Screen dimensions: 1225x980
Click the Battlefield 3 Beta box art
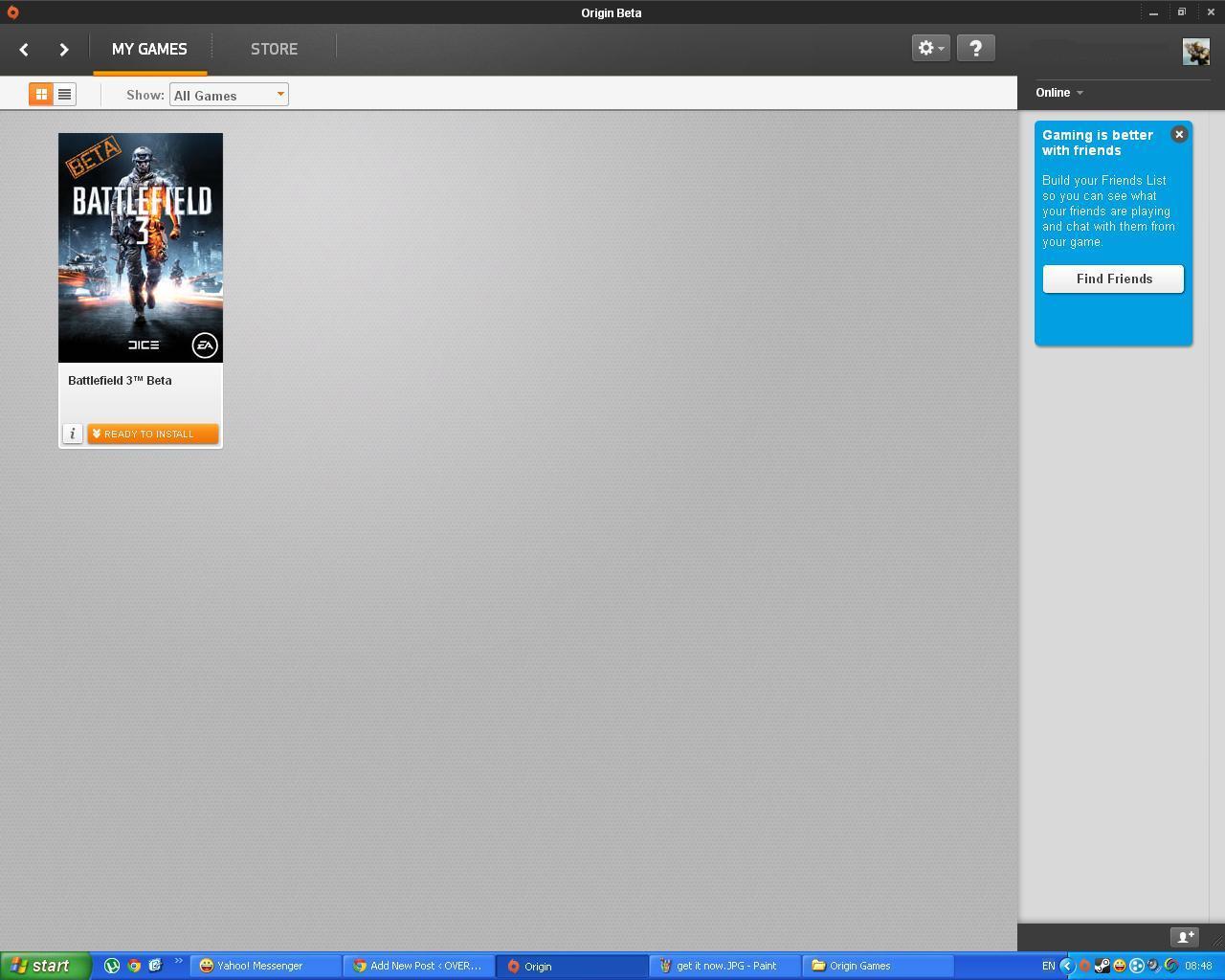[x=141, y=248]
